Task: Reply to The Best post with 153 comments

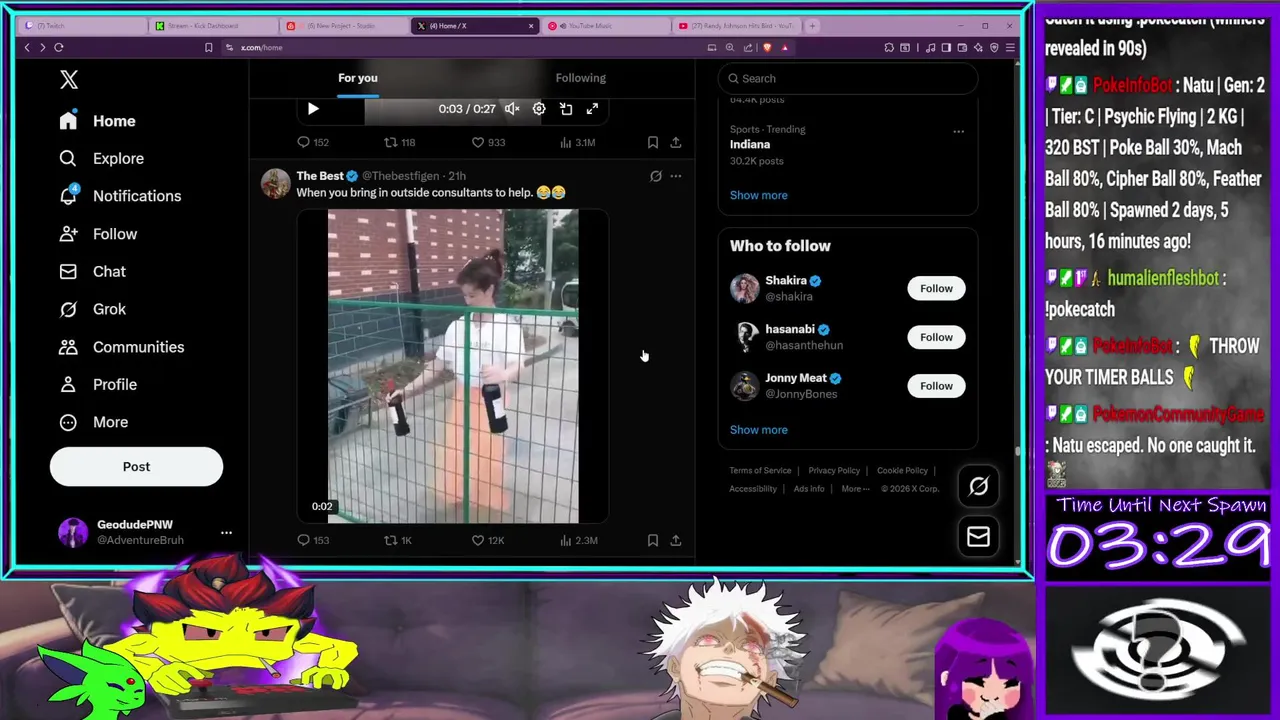Action: (x=312, y=540)
